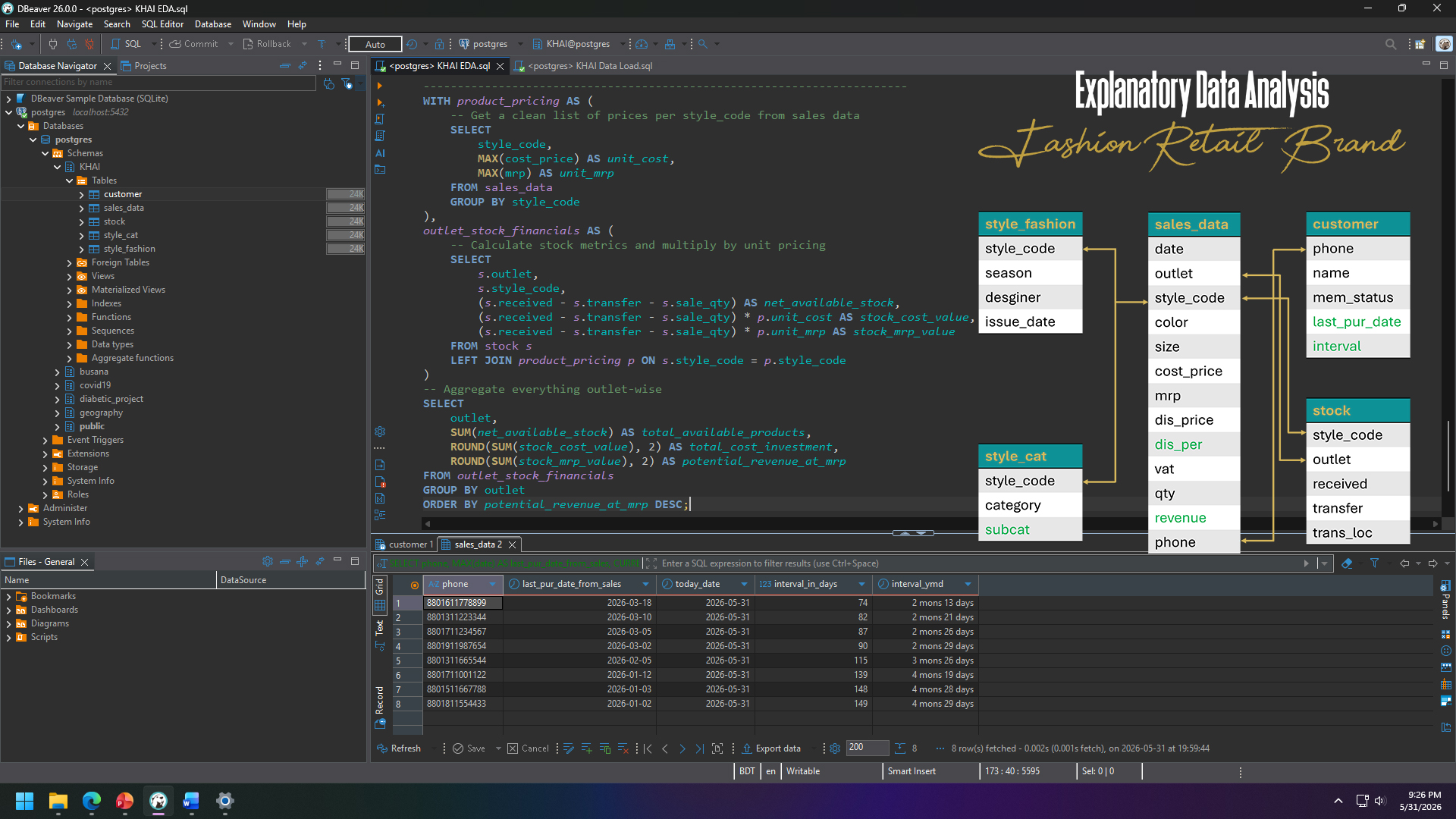Click the Rollback button

tap(267, 44)
